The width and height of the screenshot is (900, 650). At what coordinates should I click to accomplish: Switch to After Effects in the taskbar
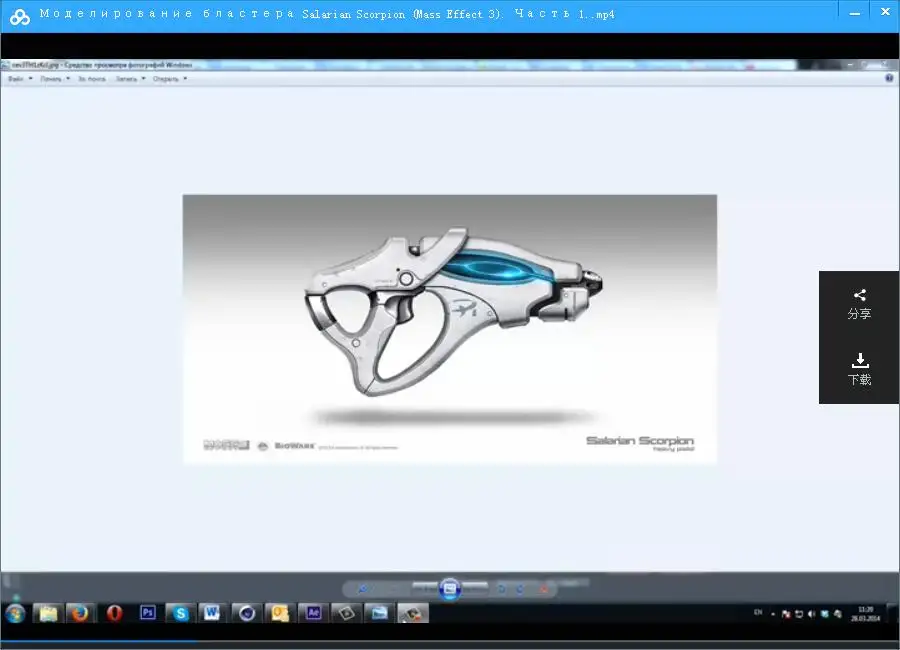[313, 614]
